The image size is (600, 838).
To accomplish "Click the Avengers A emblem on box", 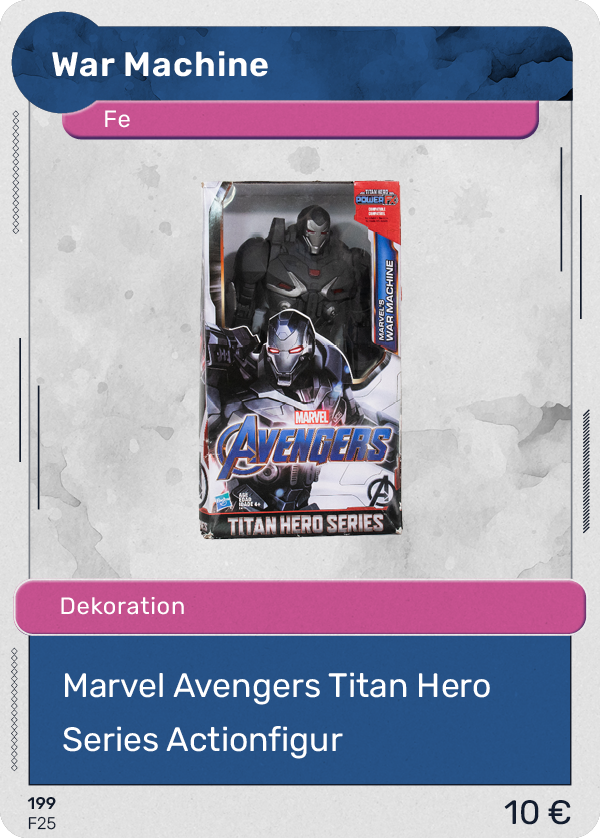I will click(383, 490).
